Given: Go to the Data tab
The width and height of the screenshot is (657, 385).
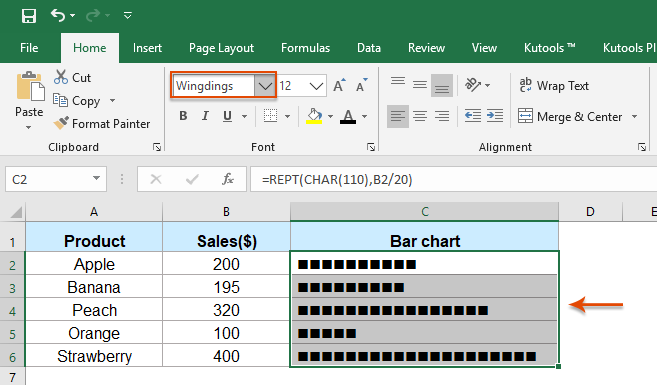Looking at the screenshot, I should click(x=369, y=48).
